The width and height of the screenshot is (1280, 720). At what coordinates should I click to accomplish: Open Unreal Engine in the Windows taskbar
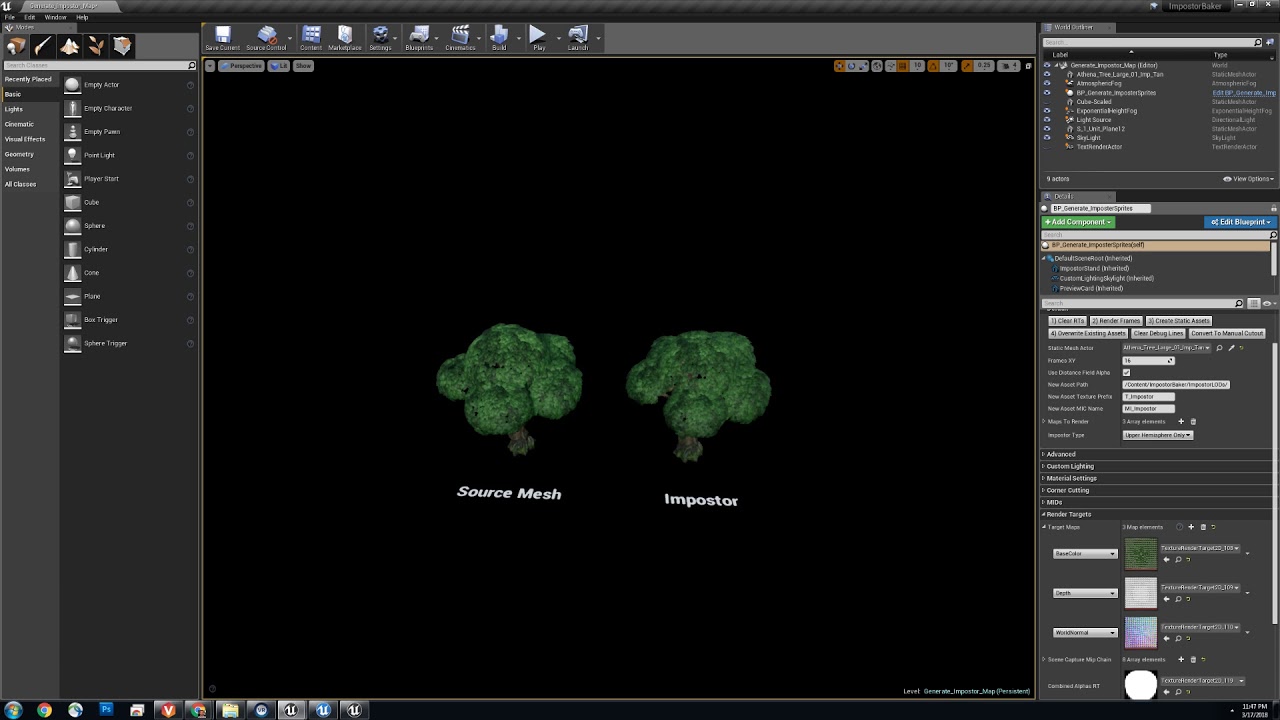point(291,710)
